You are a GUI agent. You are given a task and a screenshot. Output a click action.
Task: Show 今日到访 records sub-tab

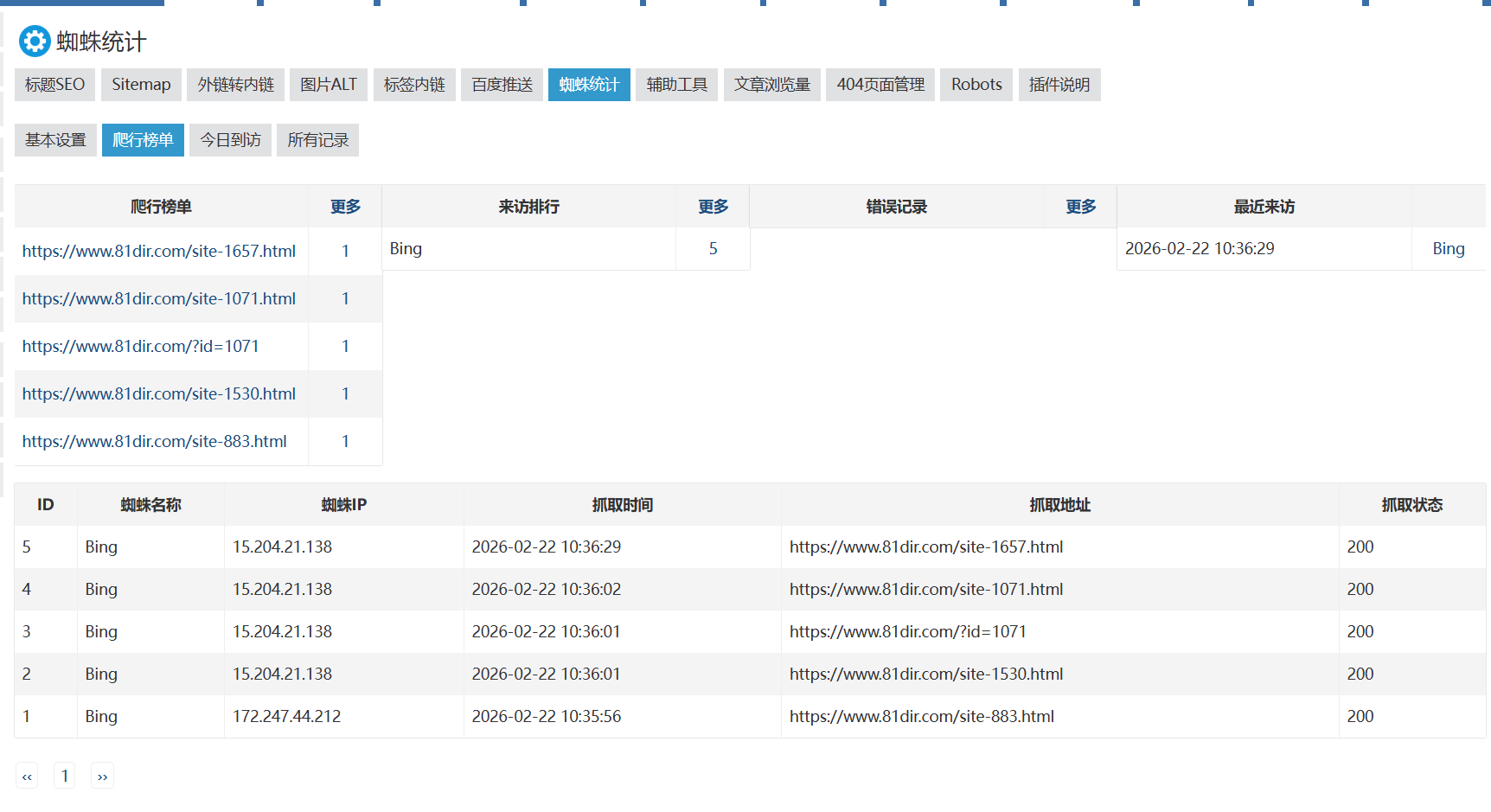tap(230, 140)
